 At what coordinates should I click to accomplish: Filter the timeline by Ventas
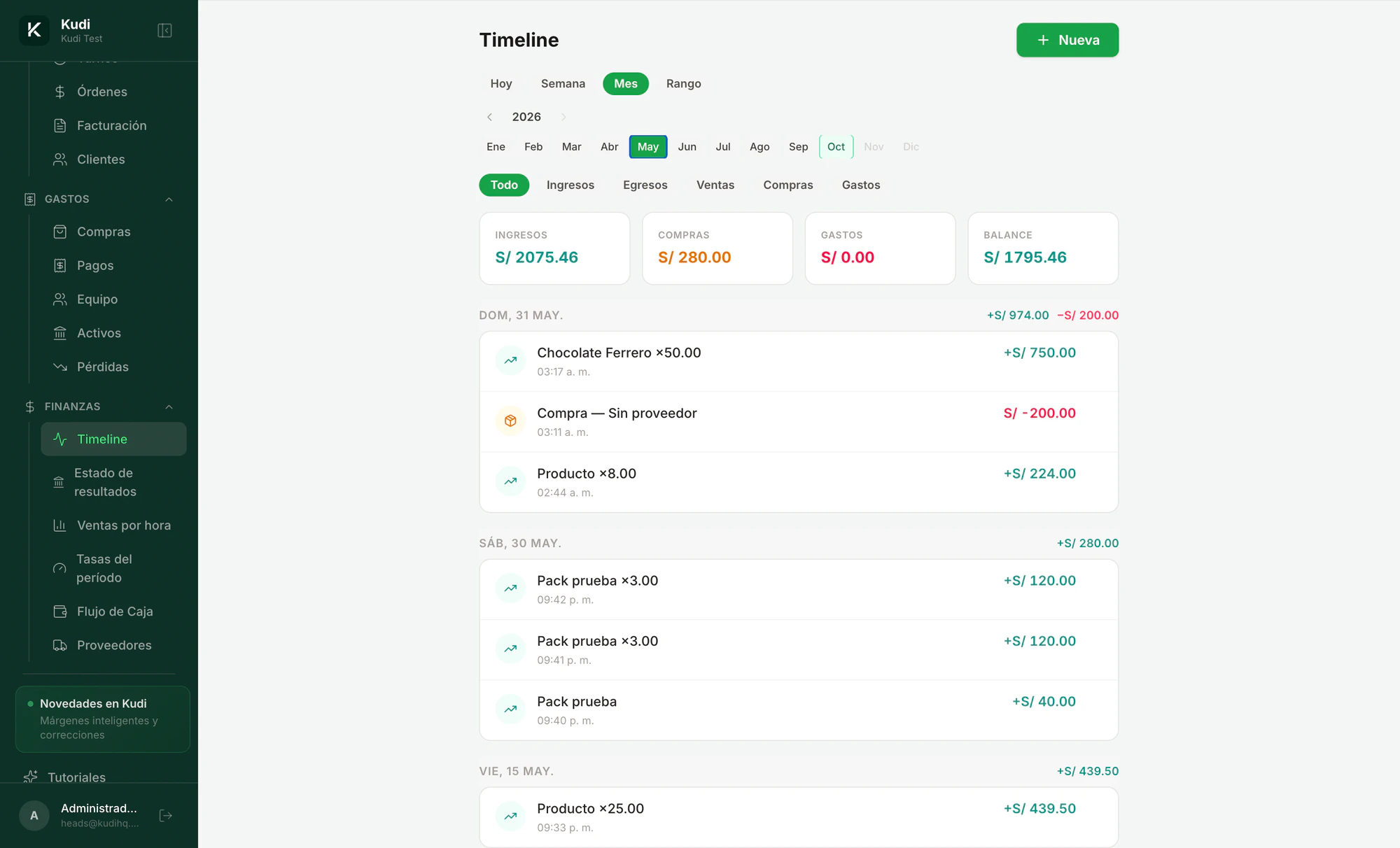715,185
